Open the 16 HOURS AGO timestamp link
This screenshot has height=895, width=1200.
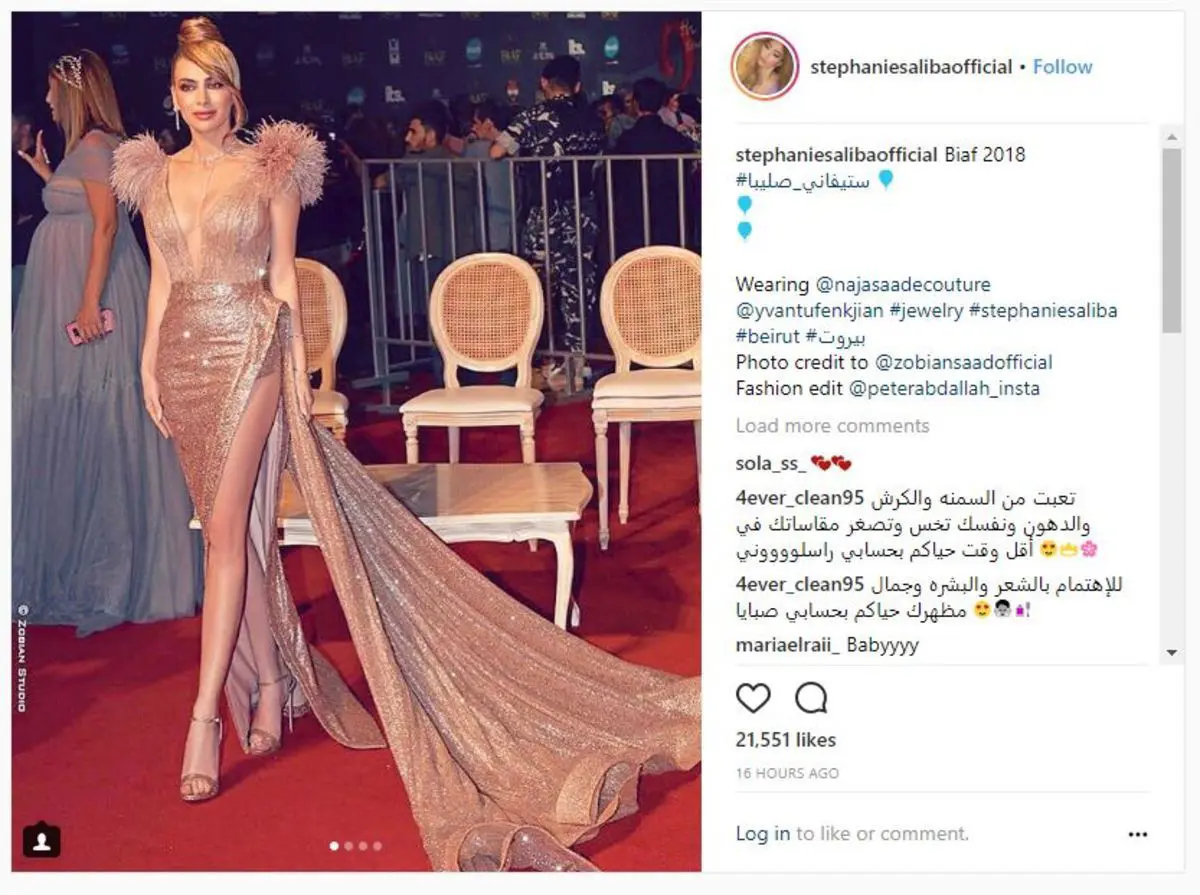coord(787,773)
